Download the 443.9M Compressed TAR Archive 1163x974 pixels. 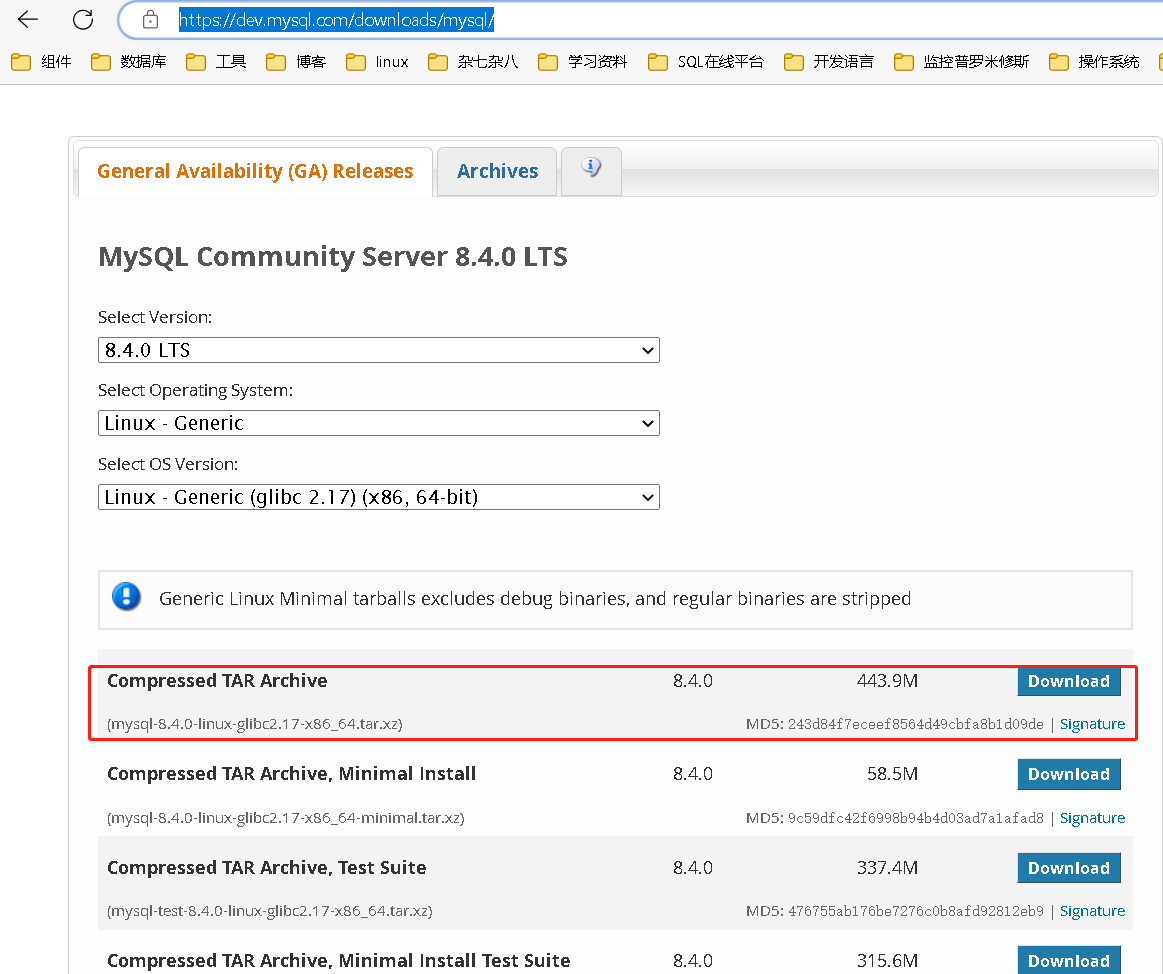point(1068,681)
